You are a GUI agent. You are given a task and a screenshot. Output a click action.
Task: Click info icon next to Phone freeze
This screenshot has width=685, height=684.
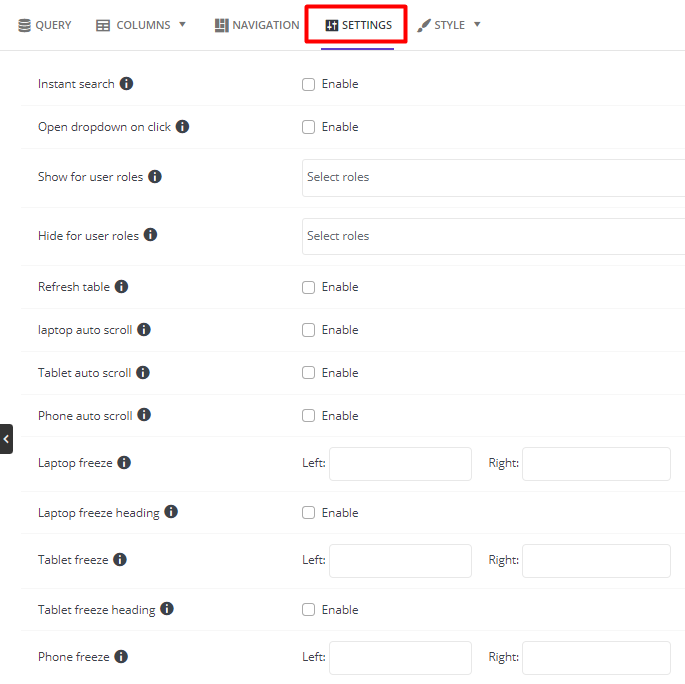pos(121,657)
